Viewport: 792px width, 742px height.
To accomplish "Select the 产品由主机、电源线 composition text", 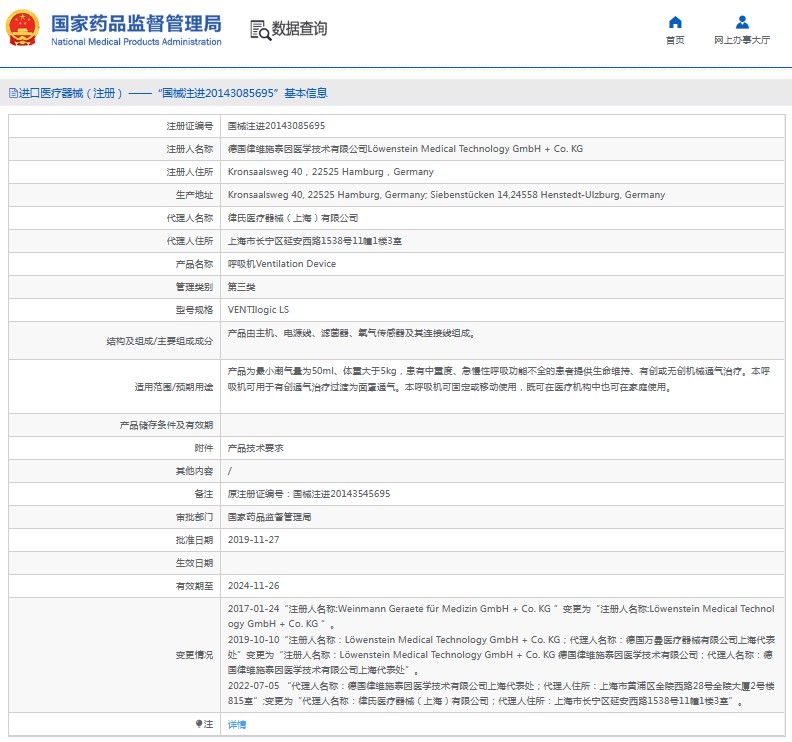I will coord(351,333).
